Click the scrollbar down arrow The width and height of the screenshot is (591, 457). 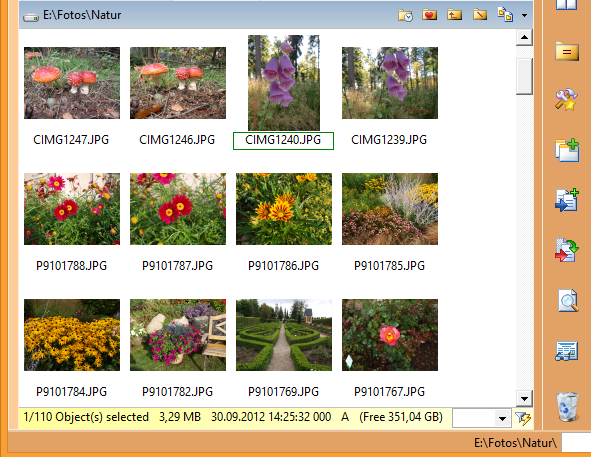(x=524, y=398)
